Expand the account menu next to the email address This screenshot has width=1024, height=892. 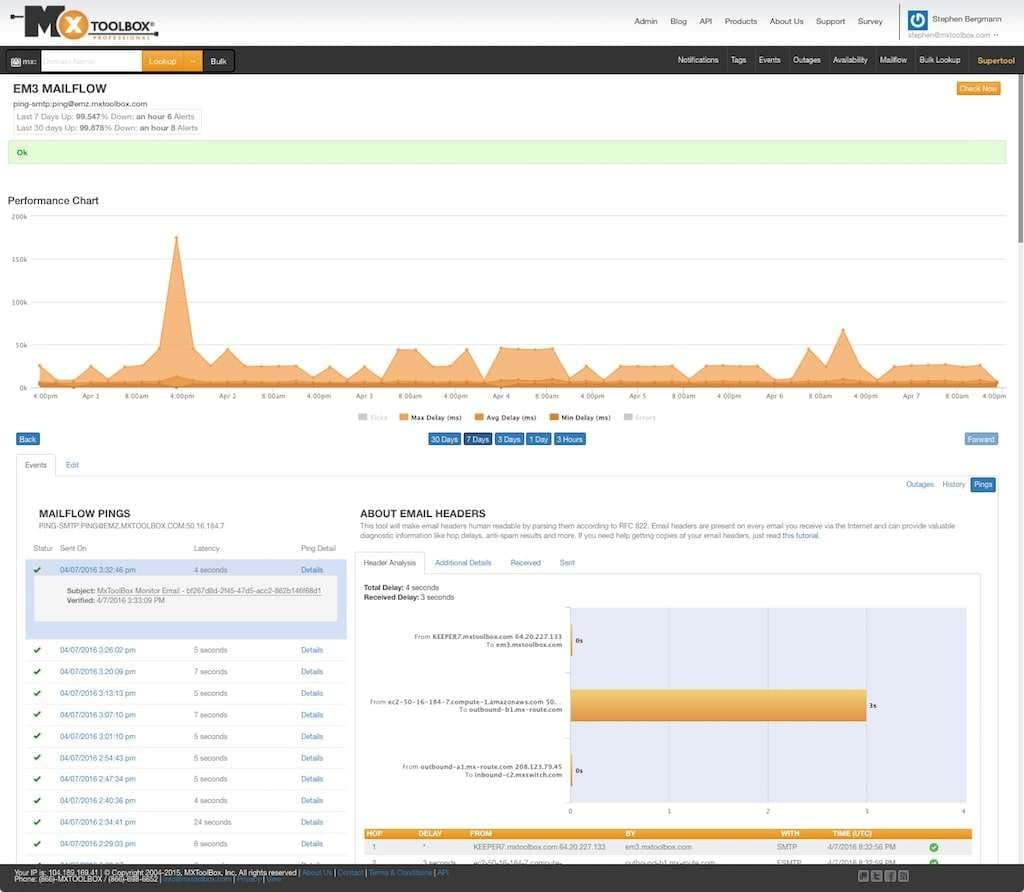click(996, 35)
